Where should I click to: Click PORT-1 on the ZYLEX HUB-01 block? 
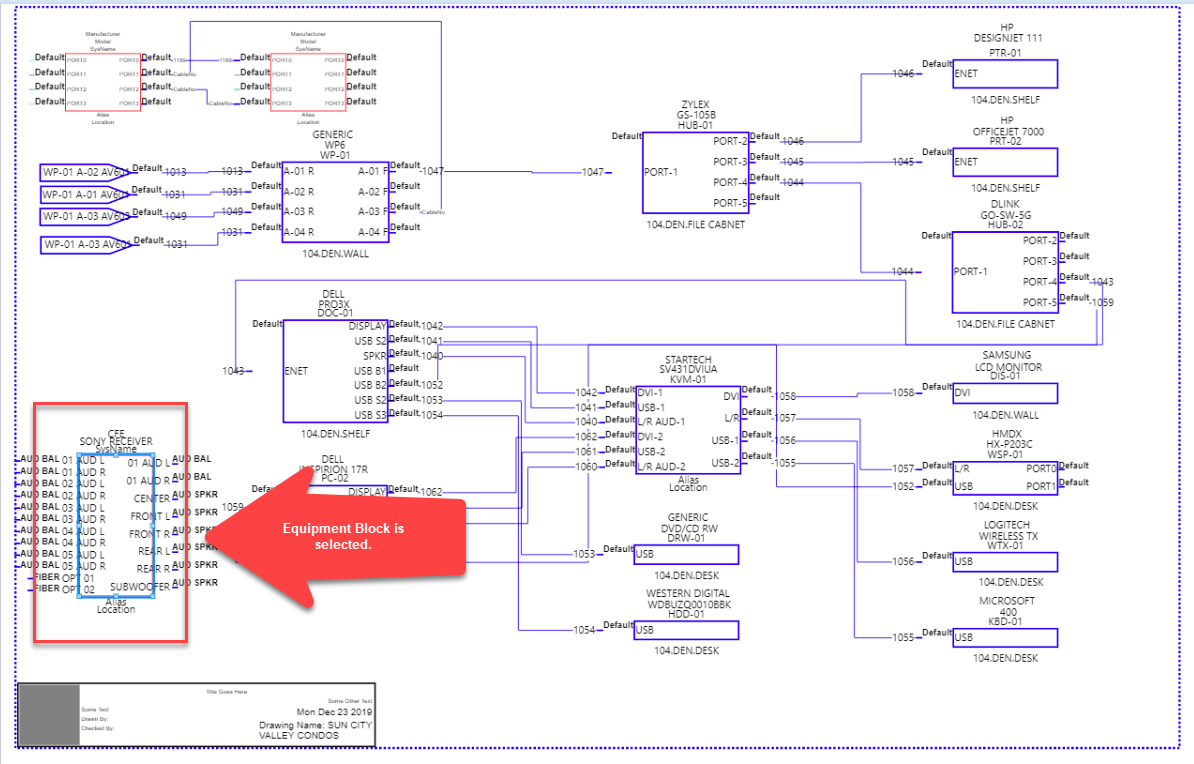click(x=660, y=172)
